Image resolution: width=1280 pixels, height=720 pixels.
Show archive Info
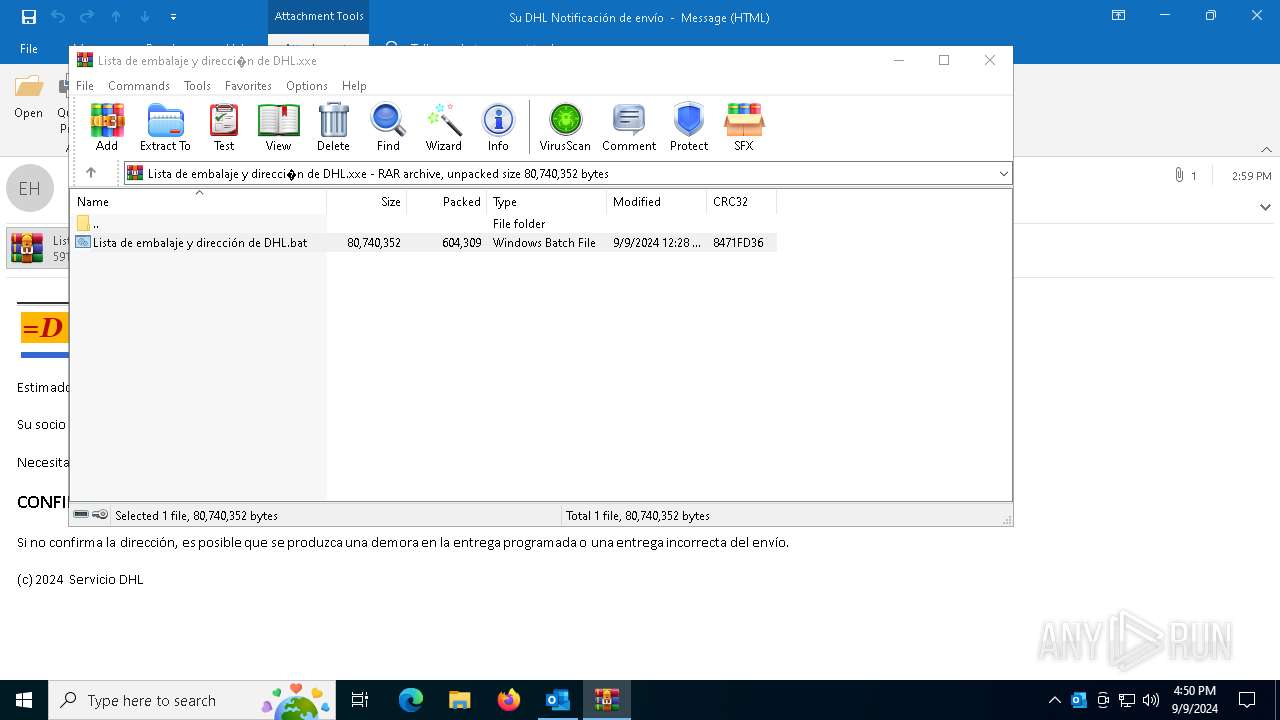(498, 127)
